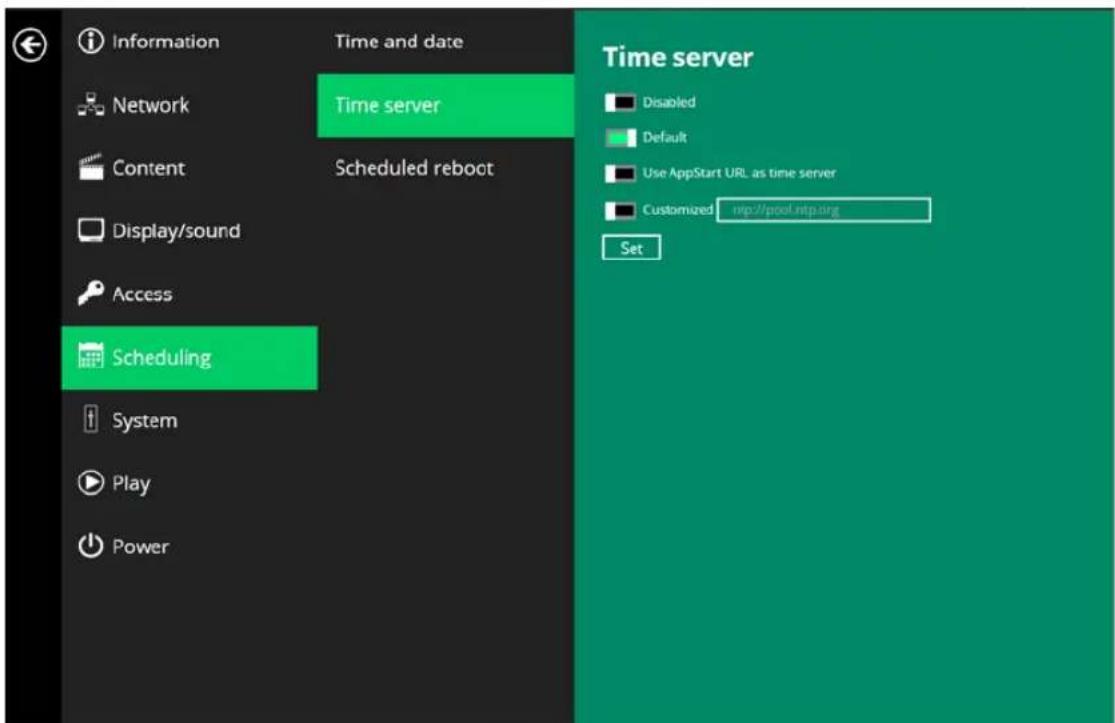Open the Access settings label
This screenshot has width=1115, height=723.
(142, 294)
